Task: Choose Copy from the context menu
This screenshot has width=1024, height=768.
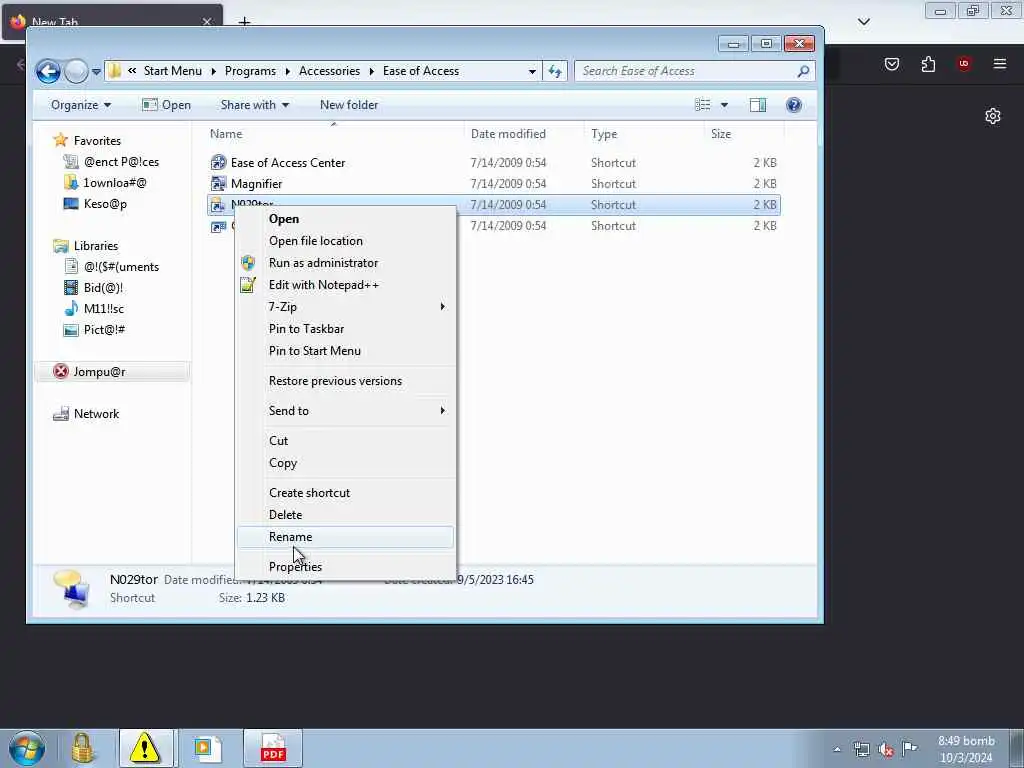Action: tap(345, 463)
